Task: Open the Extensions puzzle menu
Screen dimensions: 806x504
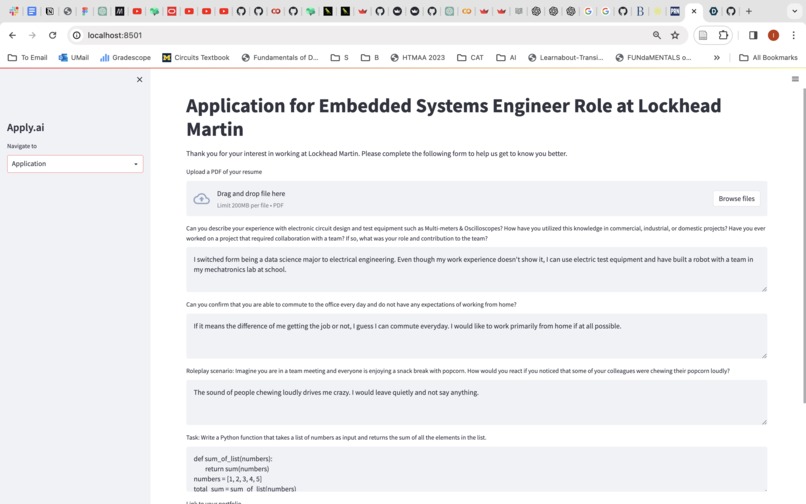Action: (x=723, y=35)
